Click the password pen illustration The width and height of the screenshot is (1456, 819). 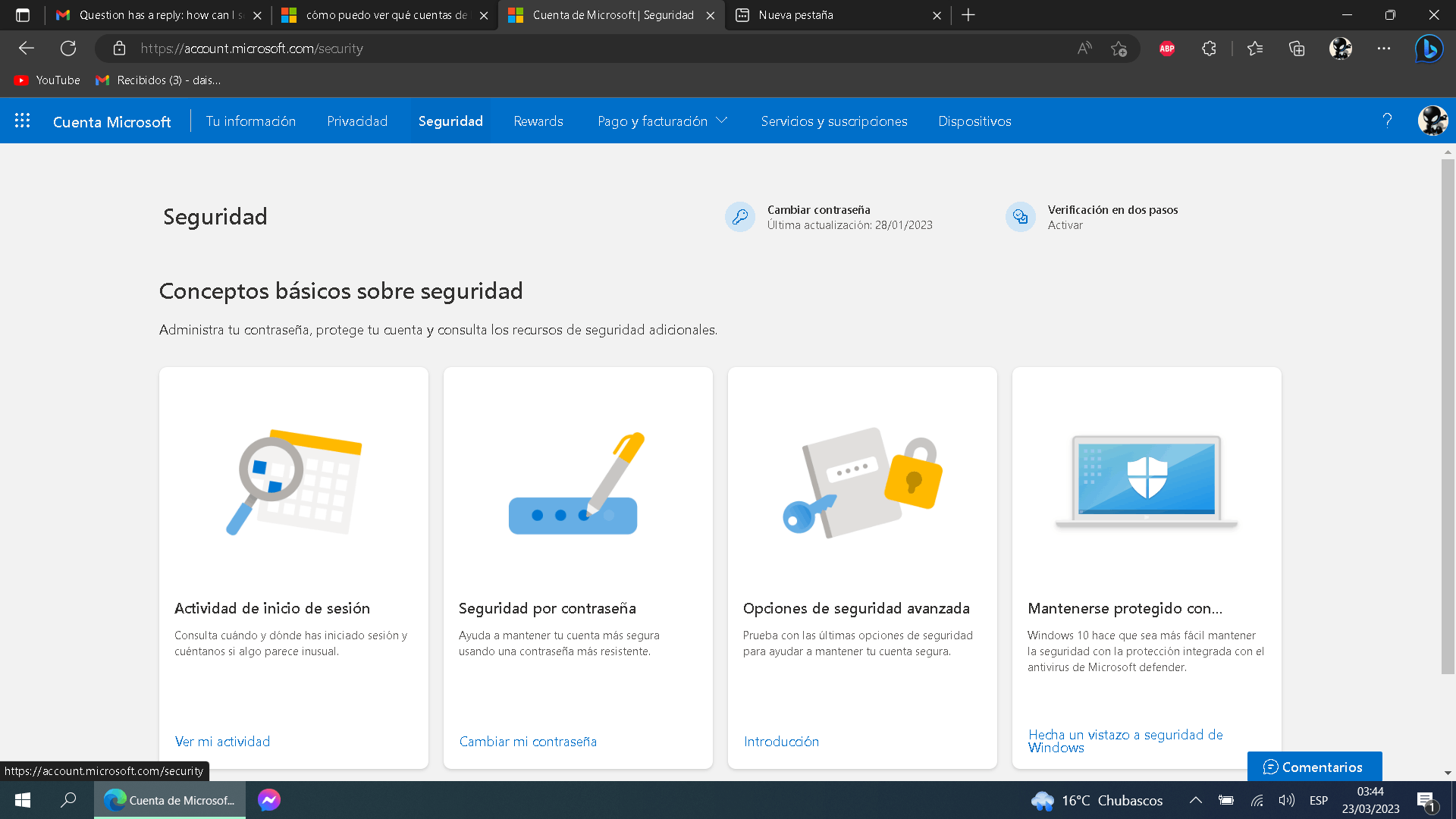coord(577,482)
